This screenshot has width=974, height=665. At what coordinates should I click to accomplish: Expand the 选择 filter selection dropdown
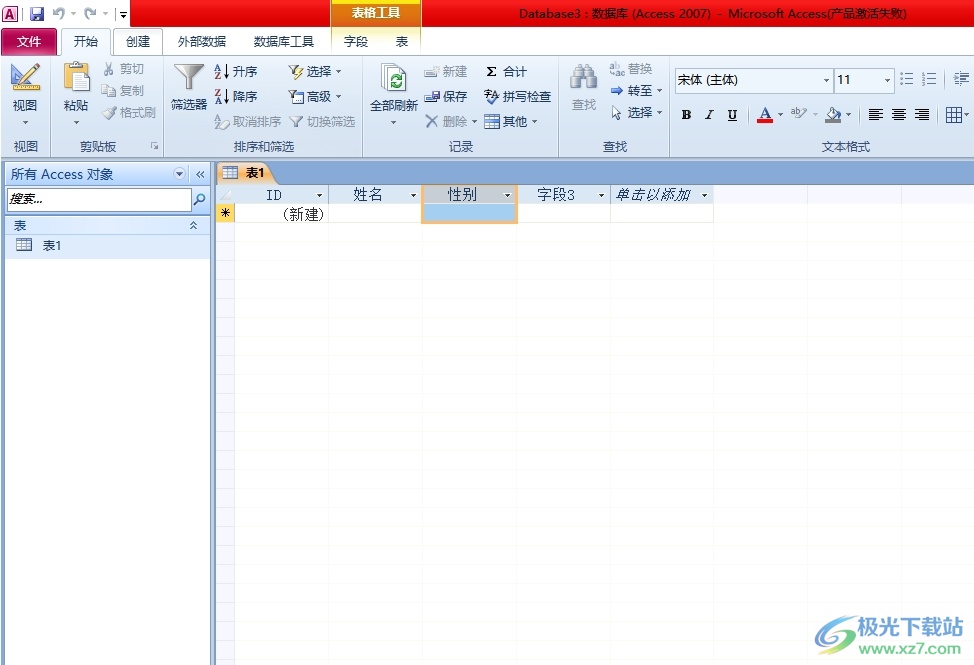(x=339, y=71)
